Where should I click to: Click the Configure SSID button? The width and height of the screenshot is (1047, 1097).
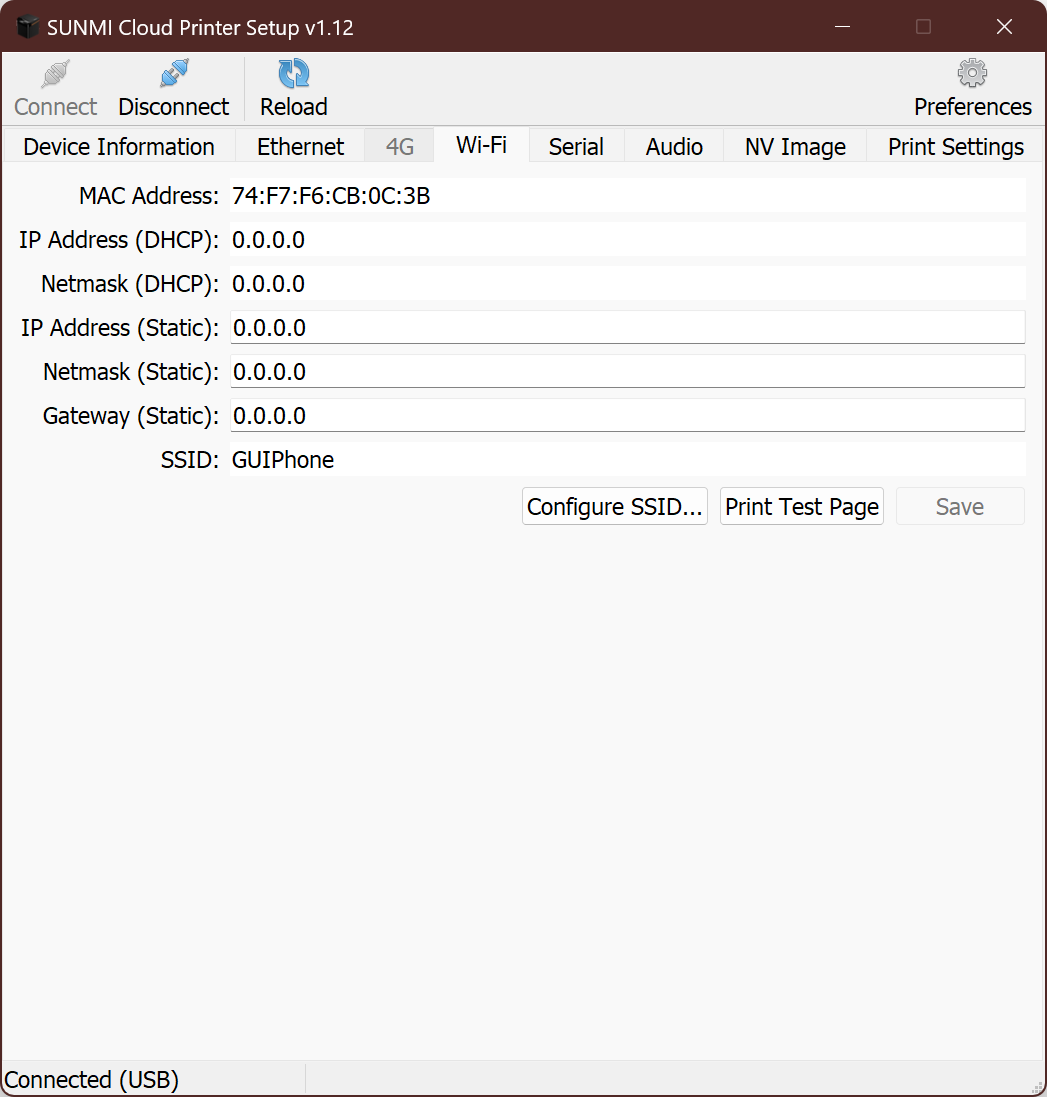[615, 507]
